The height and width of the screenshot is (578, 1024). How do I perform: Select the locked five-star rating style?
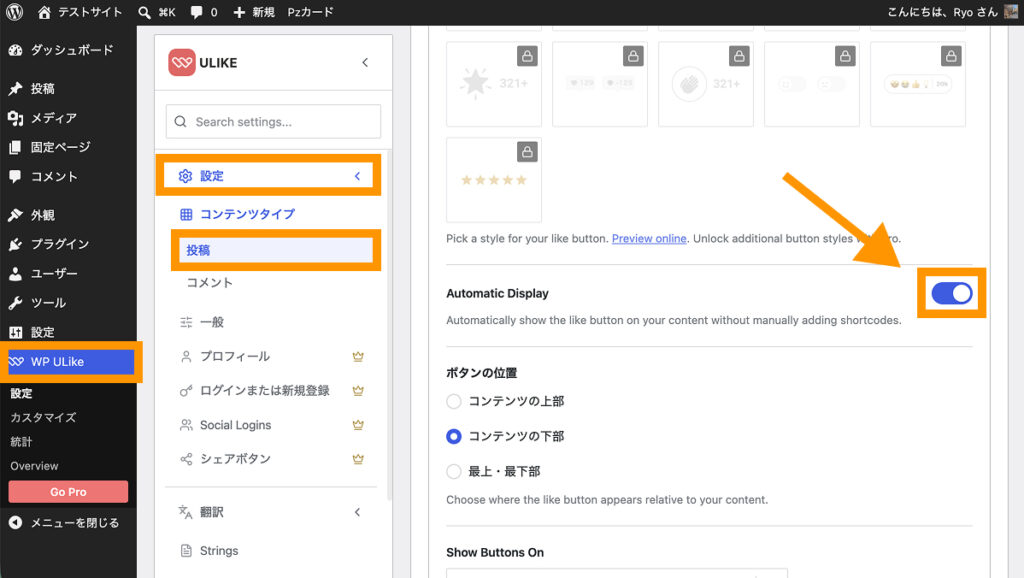[494, 180]
